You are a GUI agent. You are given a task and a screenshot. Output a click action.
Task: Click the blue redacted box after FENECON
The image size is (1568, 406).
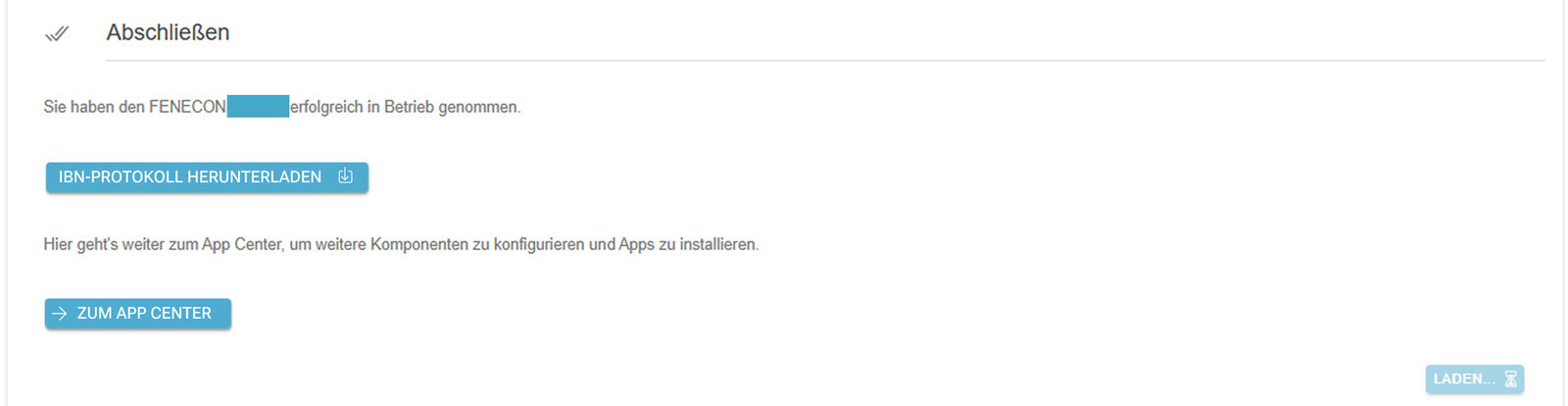point(258,106)
